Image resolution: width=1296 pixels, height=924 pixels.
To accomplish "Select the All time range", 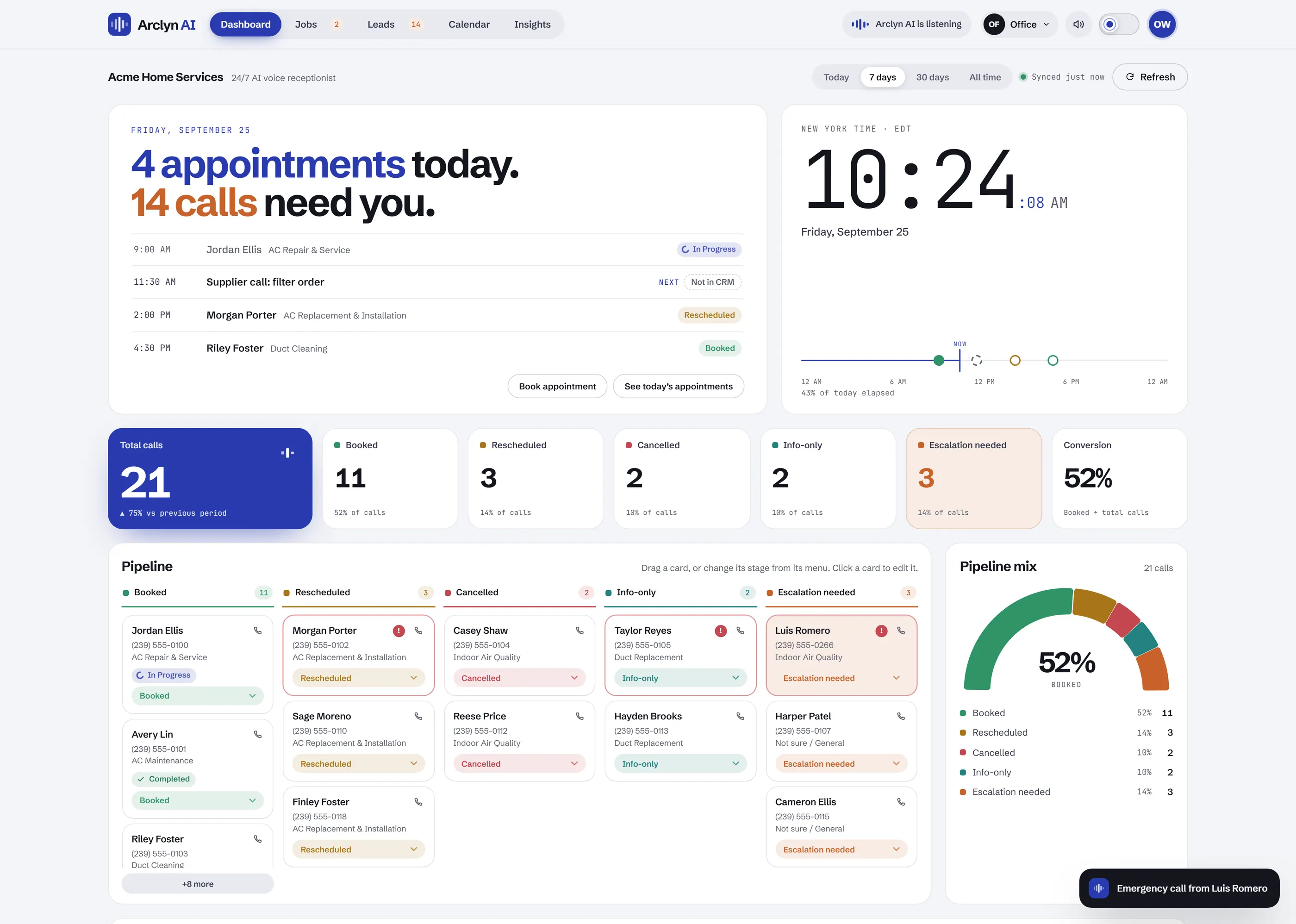I will [x=985, y=77].
